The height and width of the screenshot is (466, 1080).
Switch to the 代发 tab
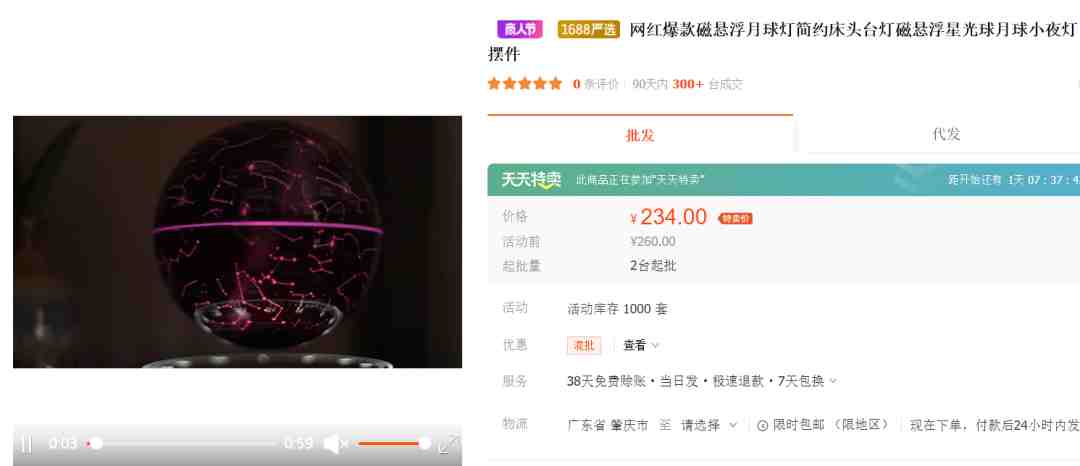click(x=946, y=134)
